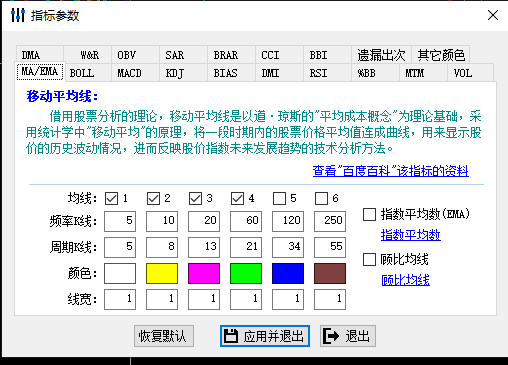Select the MA/EMA tab
Image resolution: width=508 pixels, height=365 pixels.
[40, 72]
